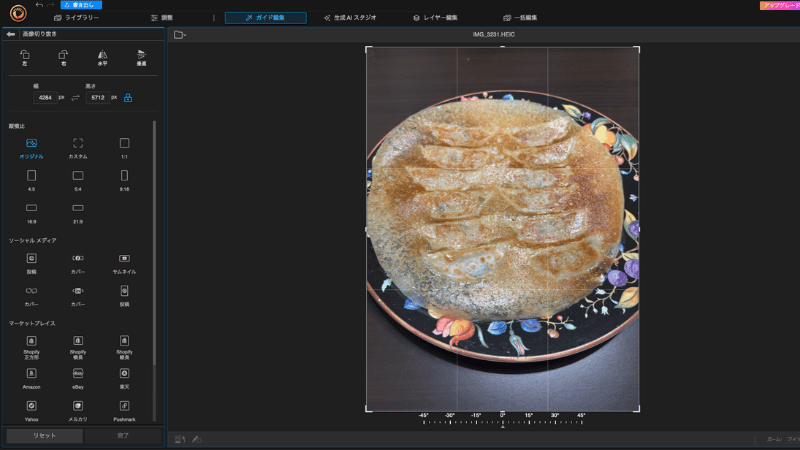Viewport: 800px width, 450px height.
Task: Switch to the 生成AIスタジオ tab
Action: 350,18
